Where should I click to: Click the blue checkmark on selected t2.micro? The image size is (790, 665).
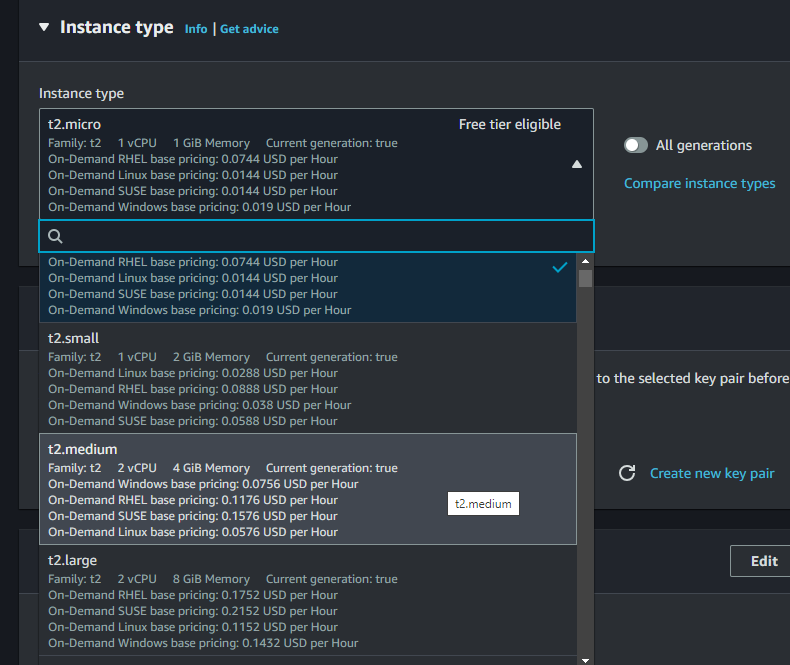coord(560,268)
